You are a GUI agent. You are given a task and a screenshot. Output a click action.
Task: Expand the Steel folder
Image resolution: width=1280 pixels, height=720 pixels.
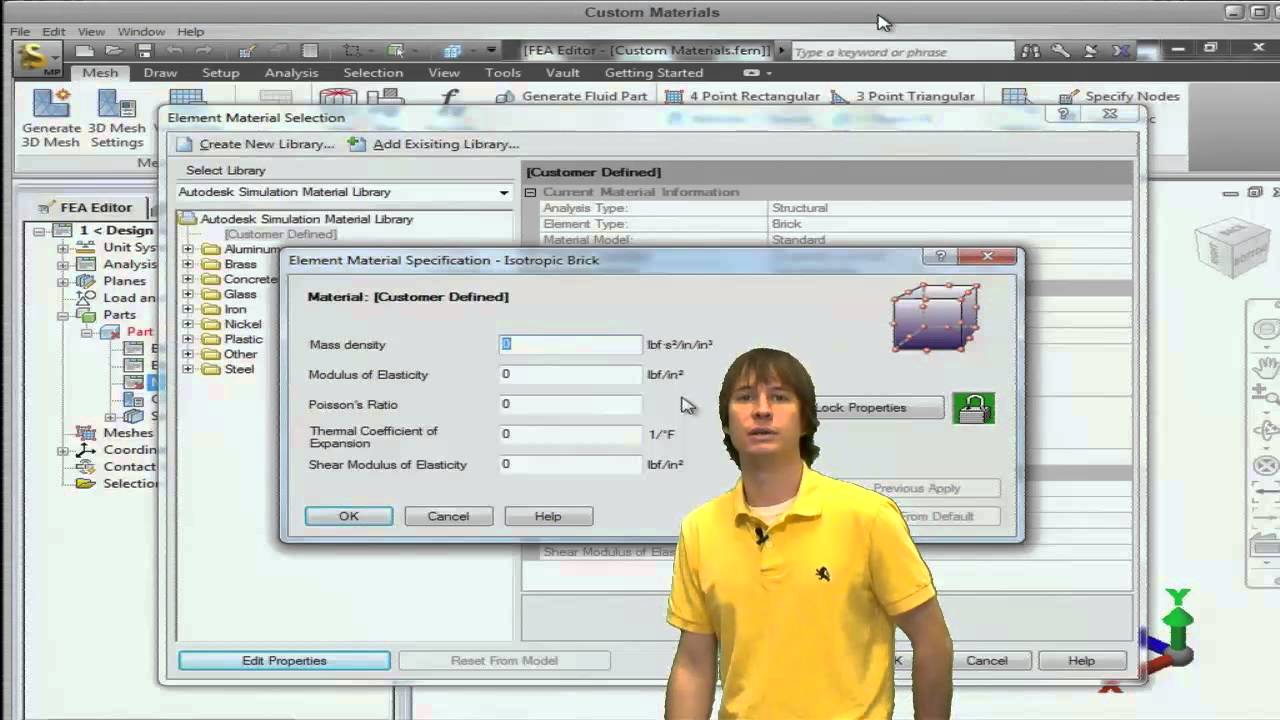188,369
